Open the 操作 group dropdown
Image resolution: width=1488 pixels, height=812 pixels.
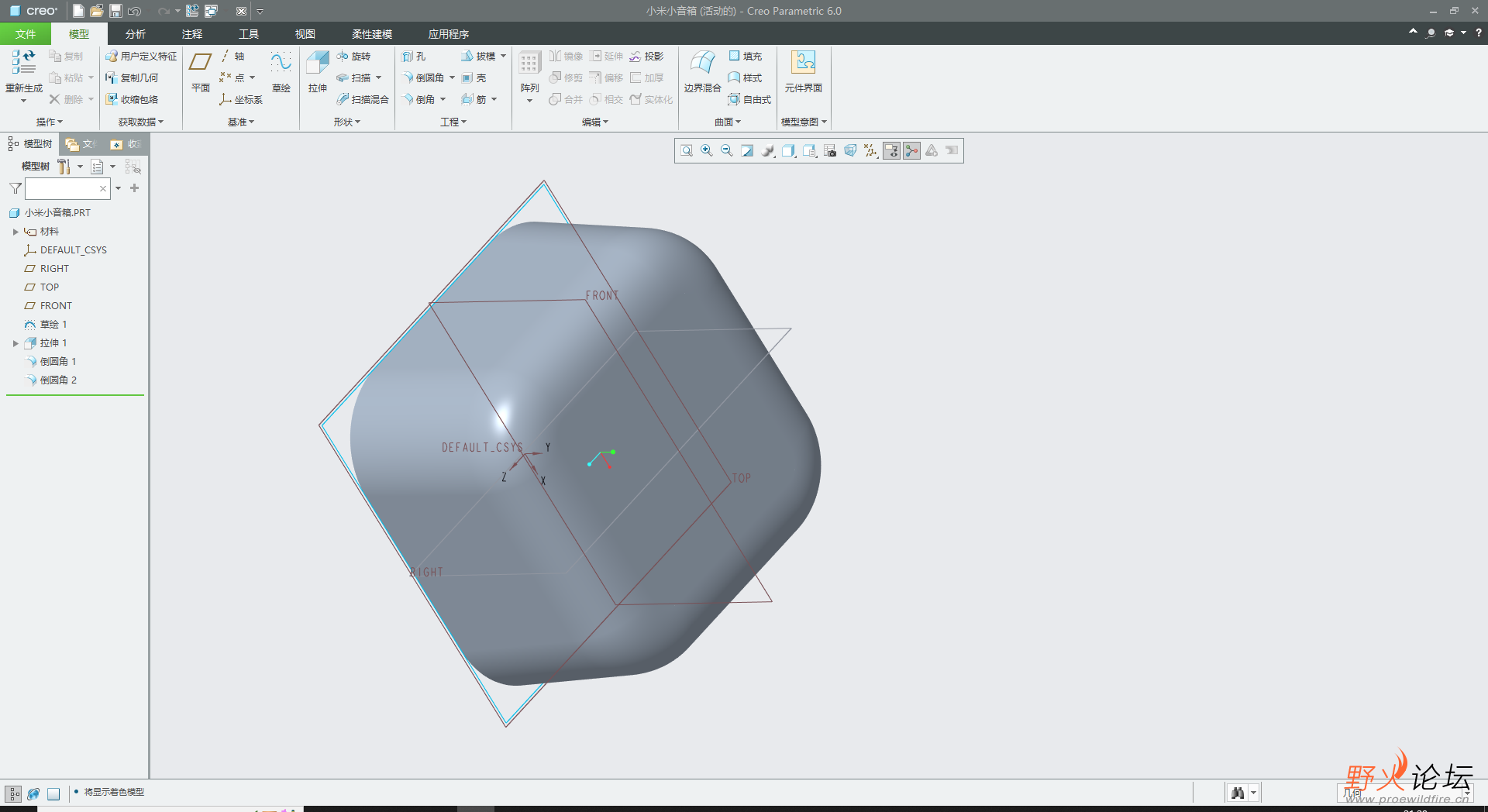pyautogui.click(x=50, y=122)
